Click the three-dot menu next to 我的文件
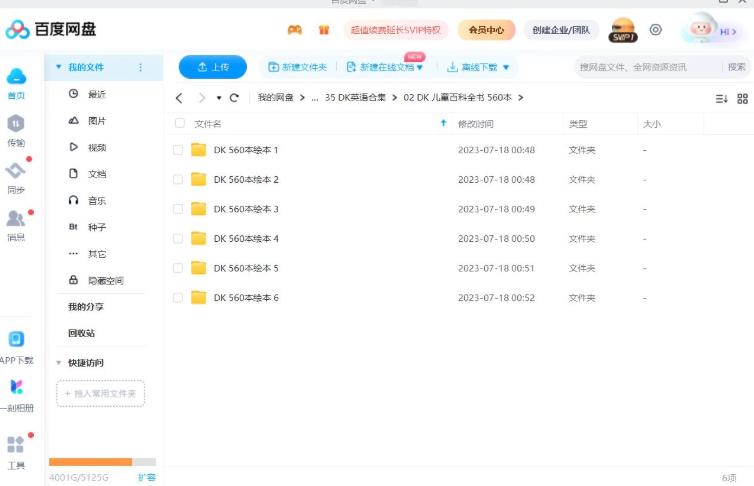 [x=140, y=67]
